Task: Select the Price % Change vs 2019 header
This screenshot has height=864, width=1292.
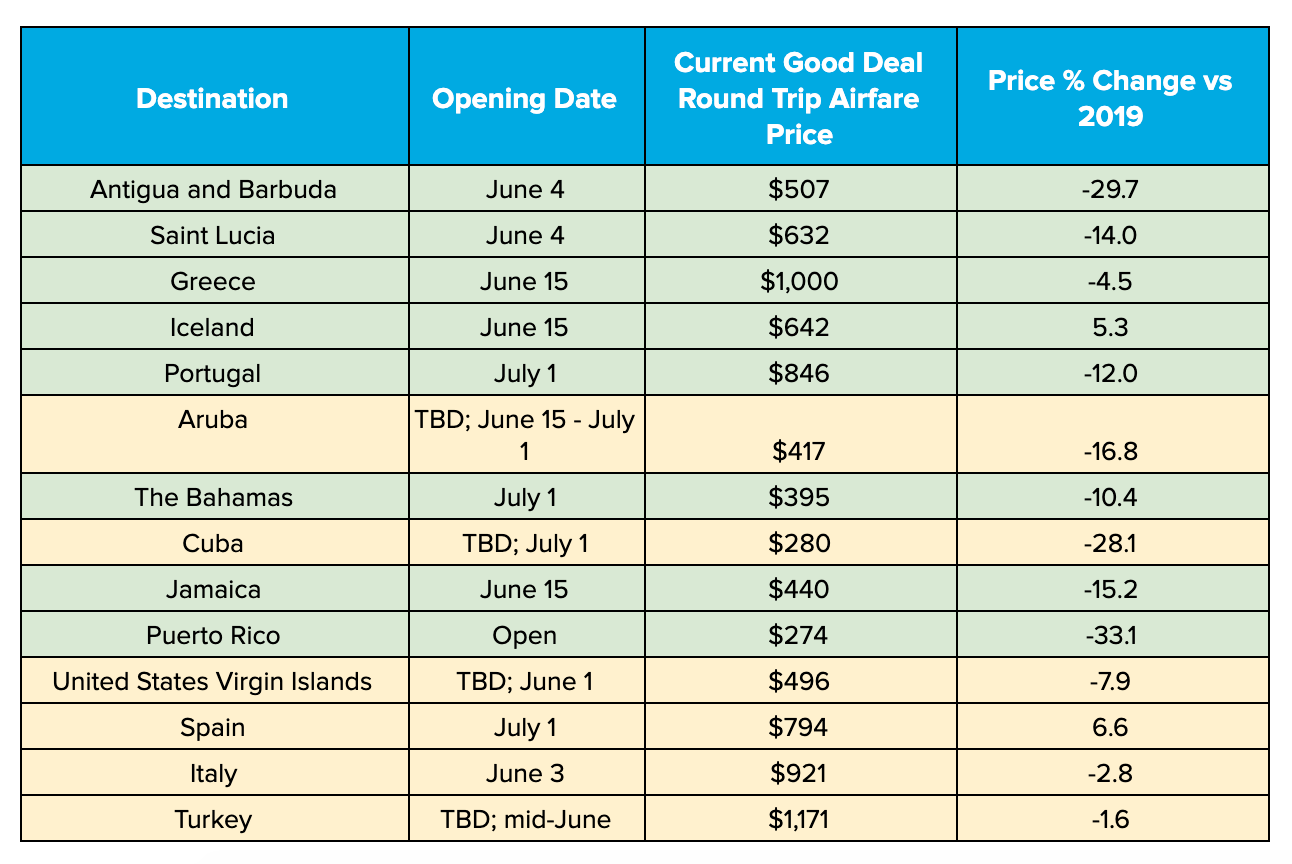Action: pos(1112,96)
